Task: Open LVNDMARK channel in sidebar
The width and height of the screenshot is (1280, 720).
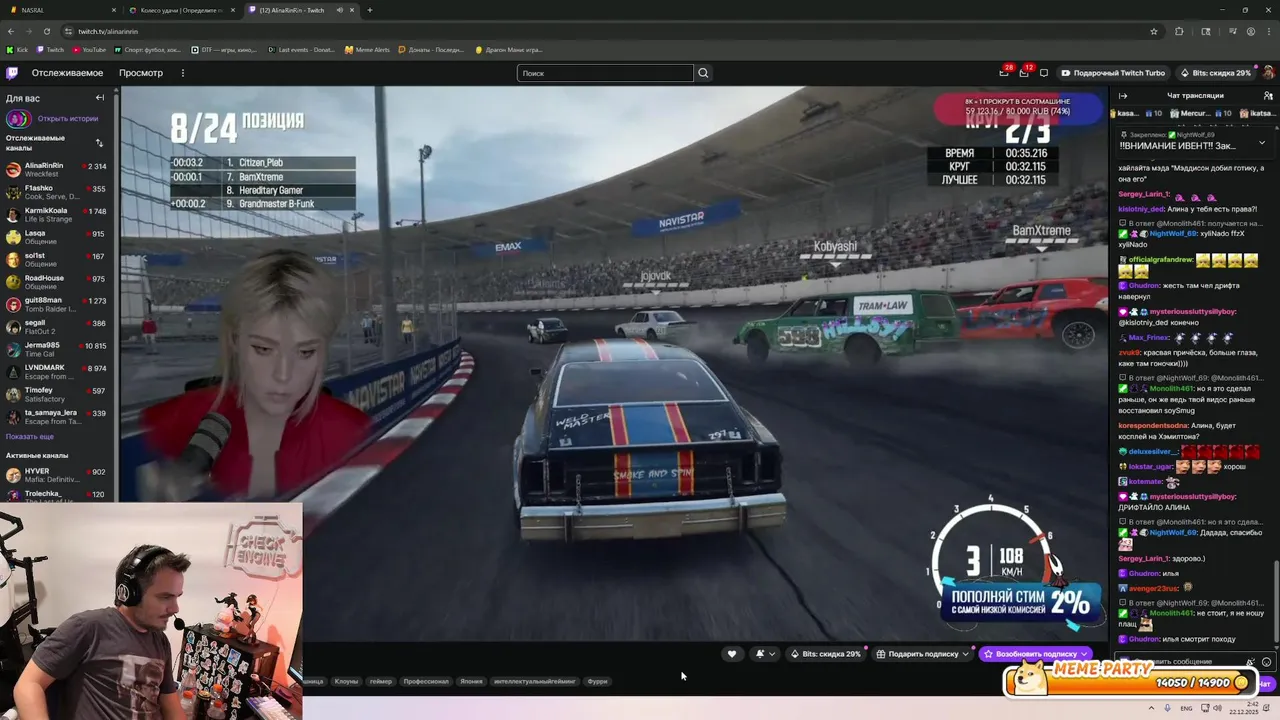Action: pos(59,372)
